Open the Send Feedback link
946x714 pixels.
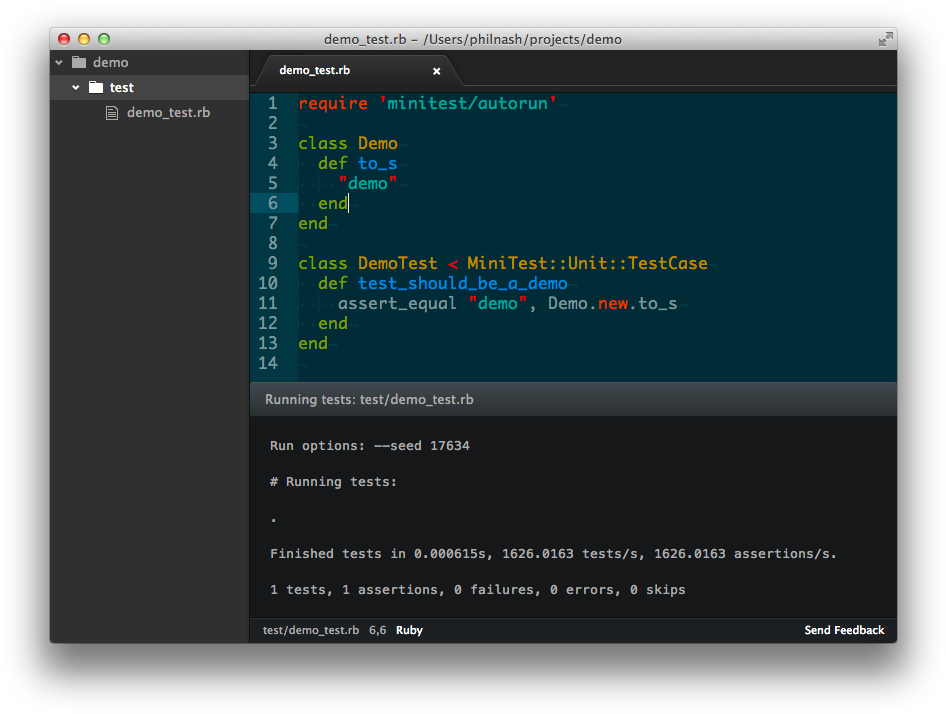pos(844,630)
